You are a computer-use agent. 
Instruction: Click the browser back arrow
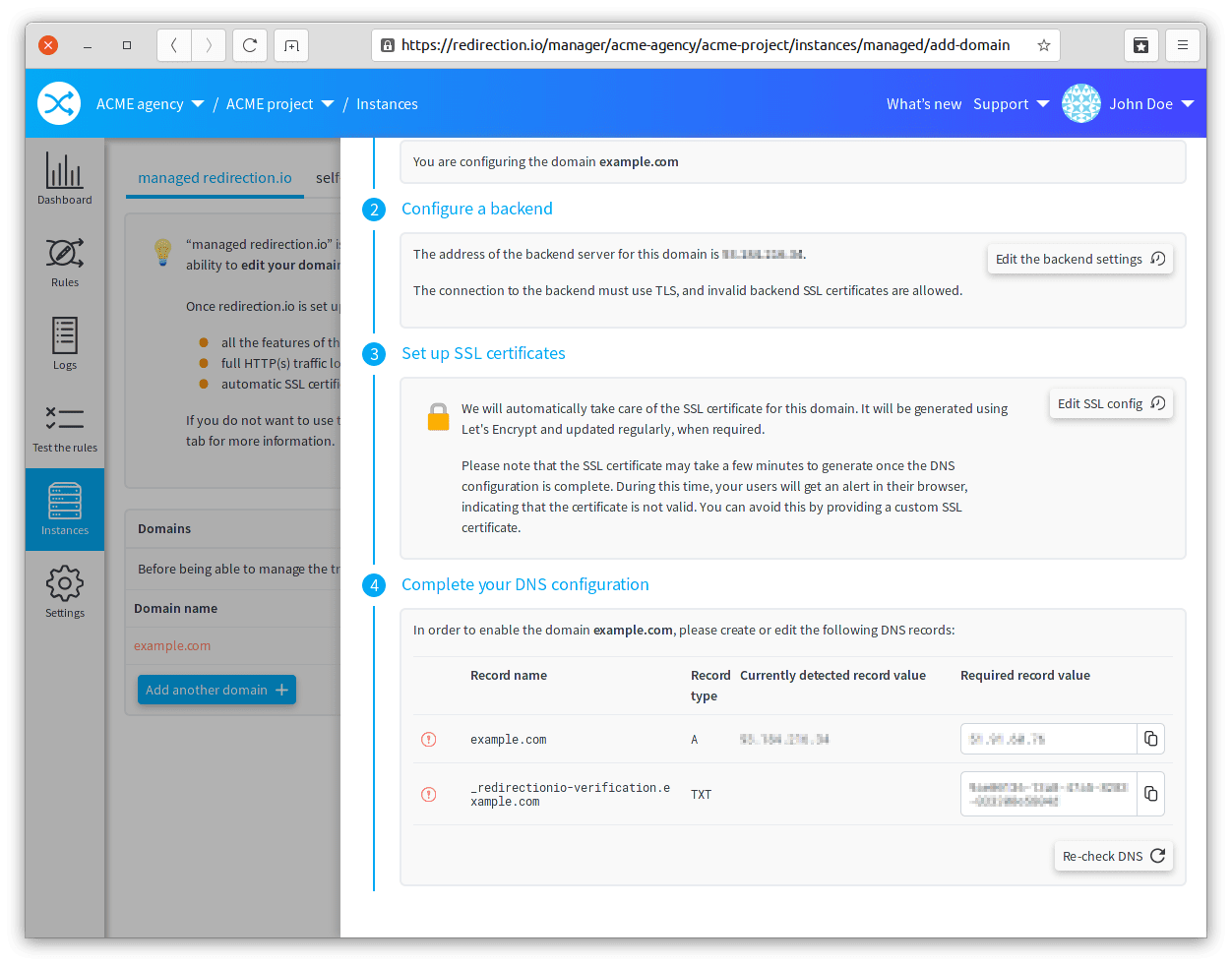point(174,45)
